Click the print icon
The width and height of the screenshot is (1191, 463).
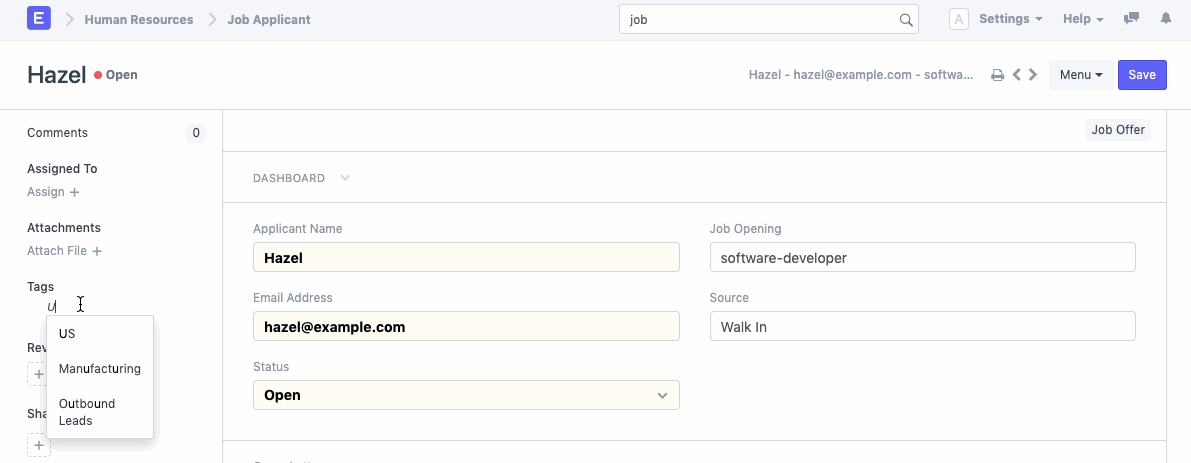[x=997, y=75]
